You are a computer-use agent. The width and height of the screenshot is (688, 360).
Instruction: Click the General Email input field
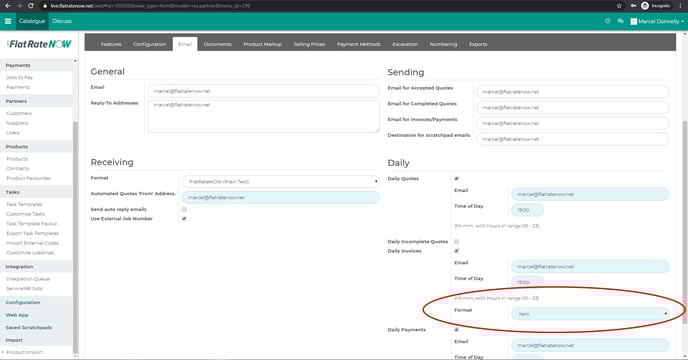pyautogui.click(x=263, y=91)
